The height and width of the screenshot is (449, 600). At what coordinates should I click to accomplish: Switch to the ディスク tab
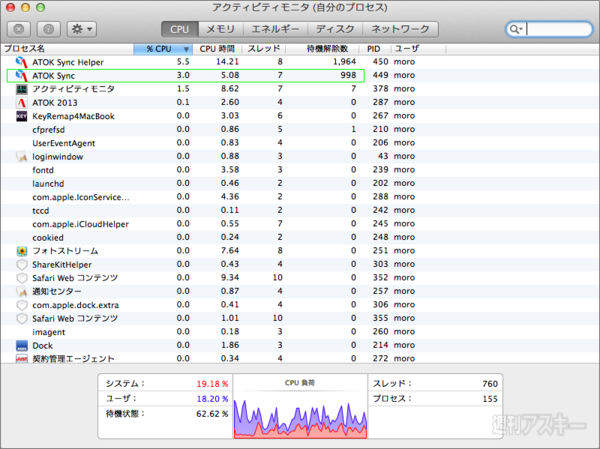[335, 29]
